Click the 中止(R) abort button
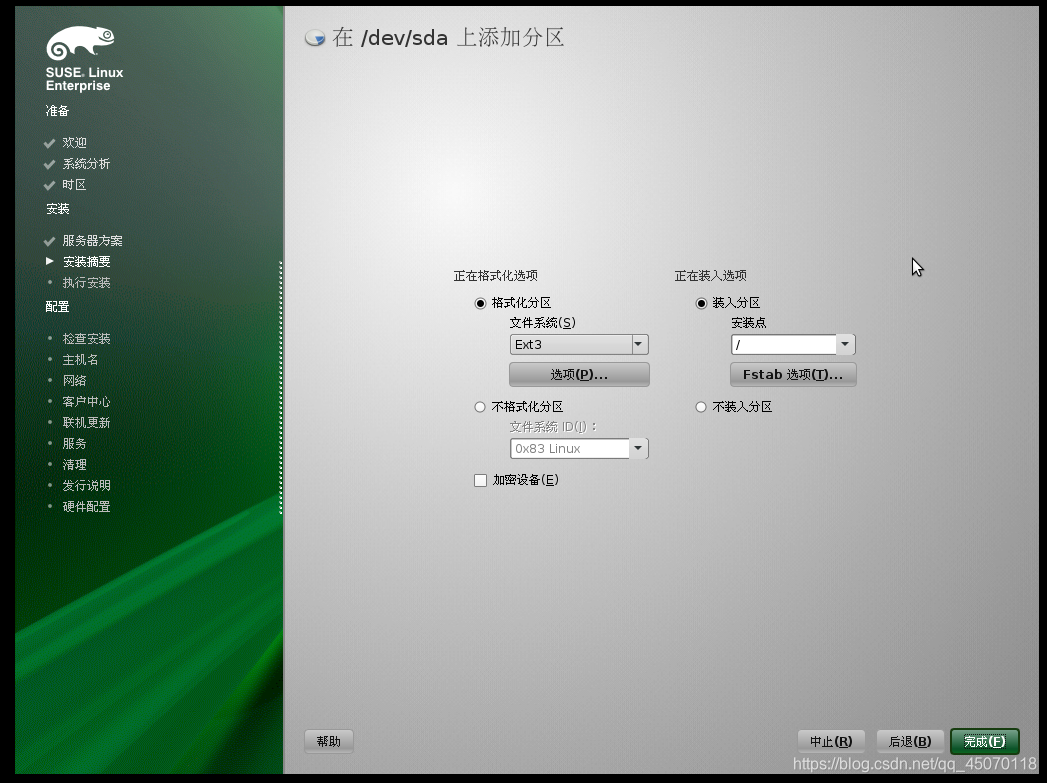Image resolution: width=1047 pixels, height=783 pixels. pyautogui.click(x=831, y=741)
